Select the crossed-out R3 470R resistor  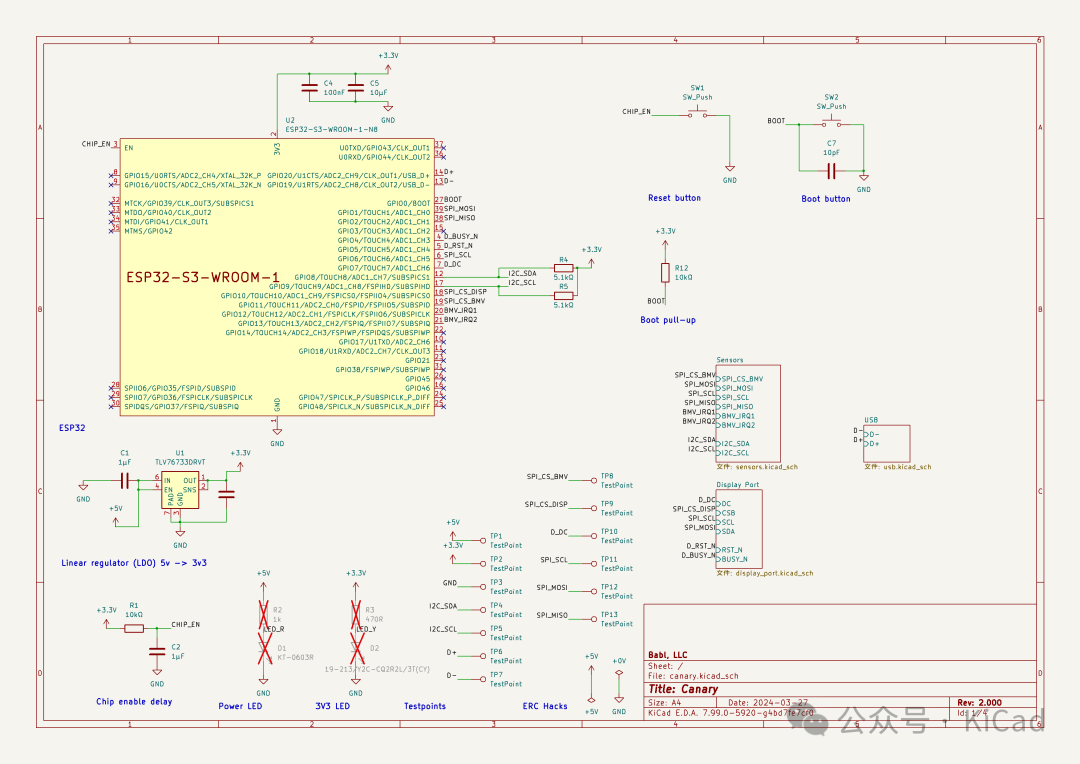click(355, 613)
